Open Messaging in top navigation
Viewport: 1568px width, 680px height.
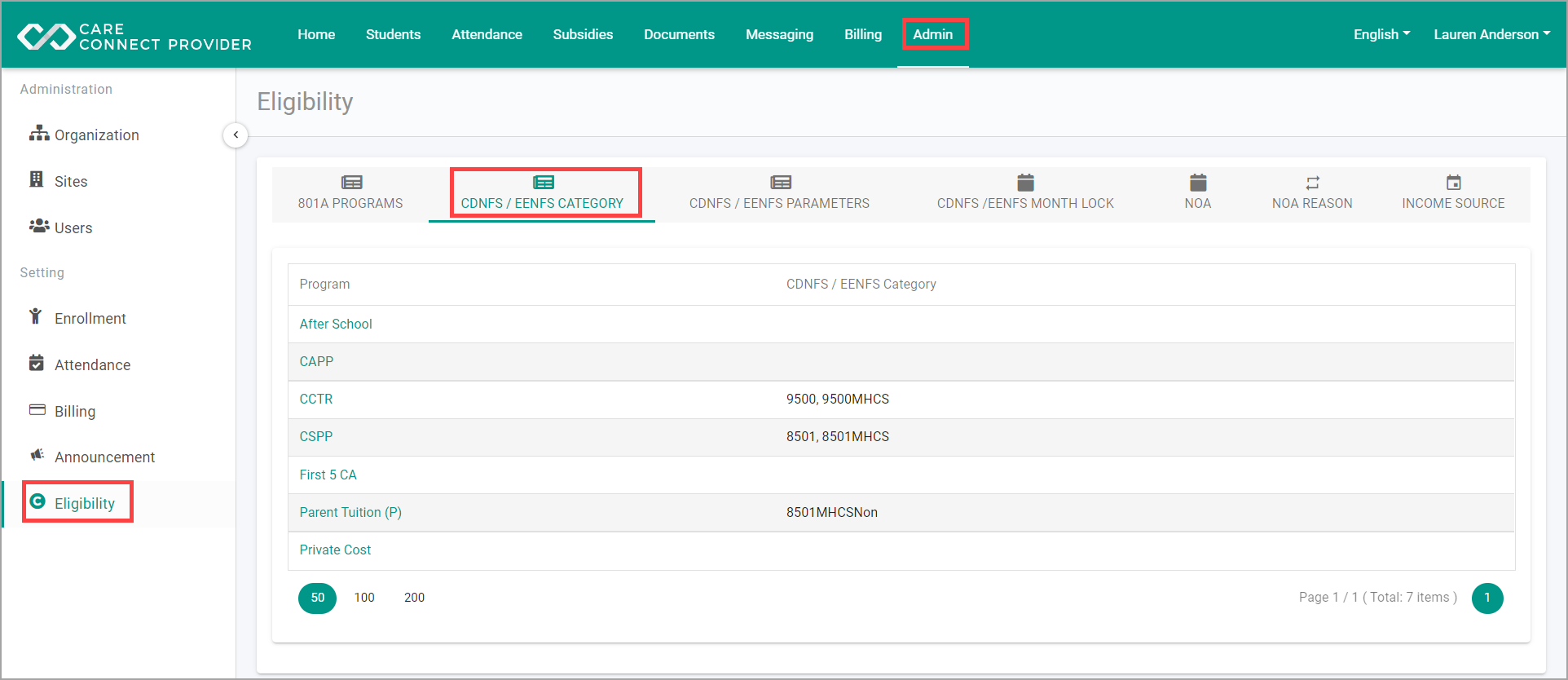[779, 34]
